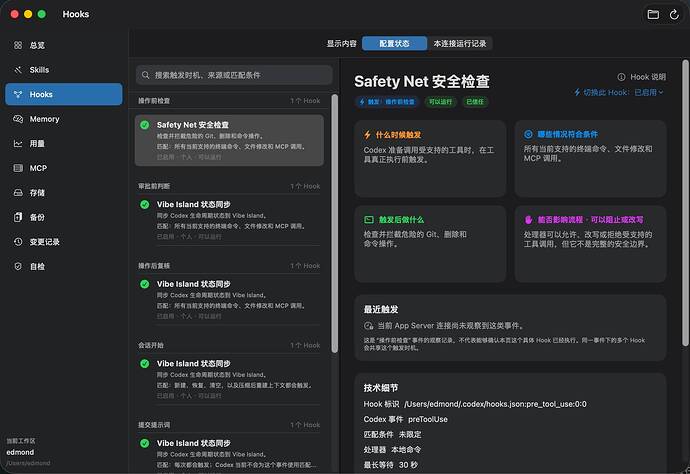
Task: Click the hook list vertical scrollbar
Action: 334,223
